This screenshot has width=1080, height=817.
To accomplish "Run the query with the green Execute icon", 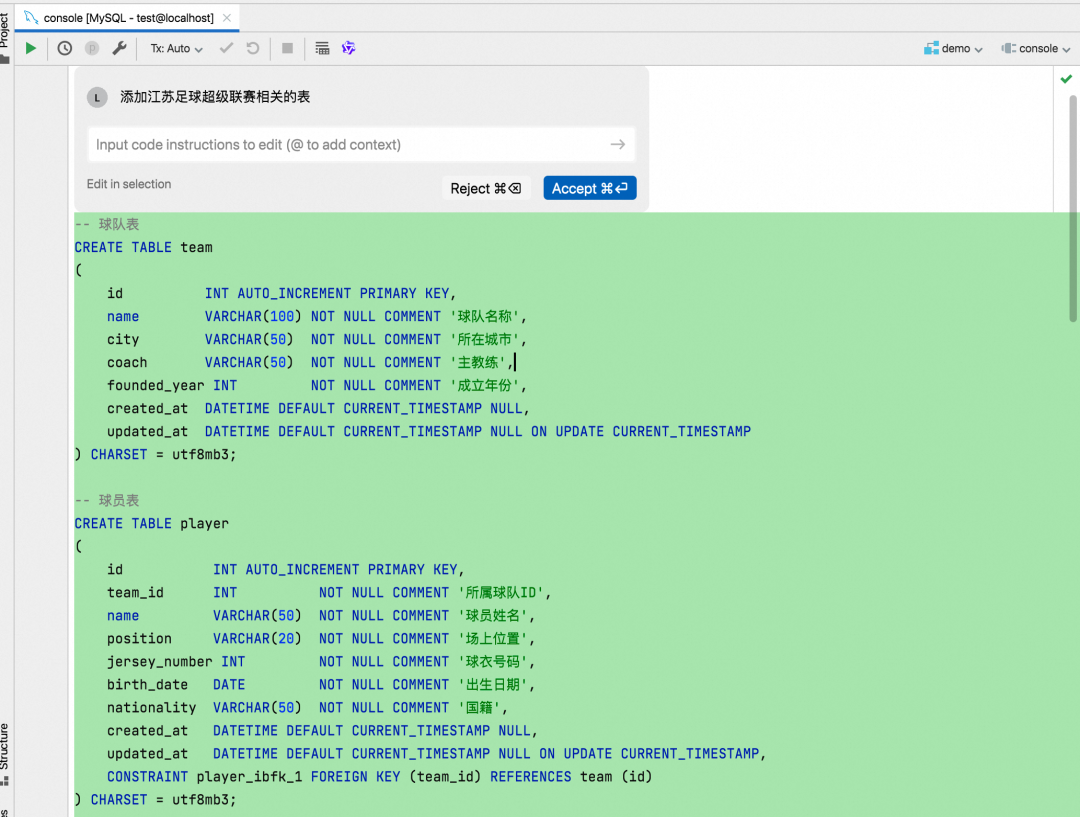I will coord(30,48).
